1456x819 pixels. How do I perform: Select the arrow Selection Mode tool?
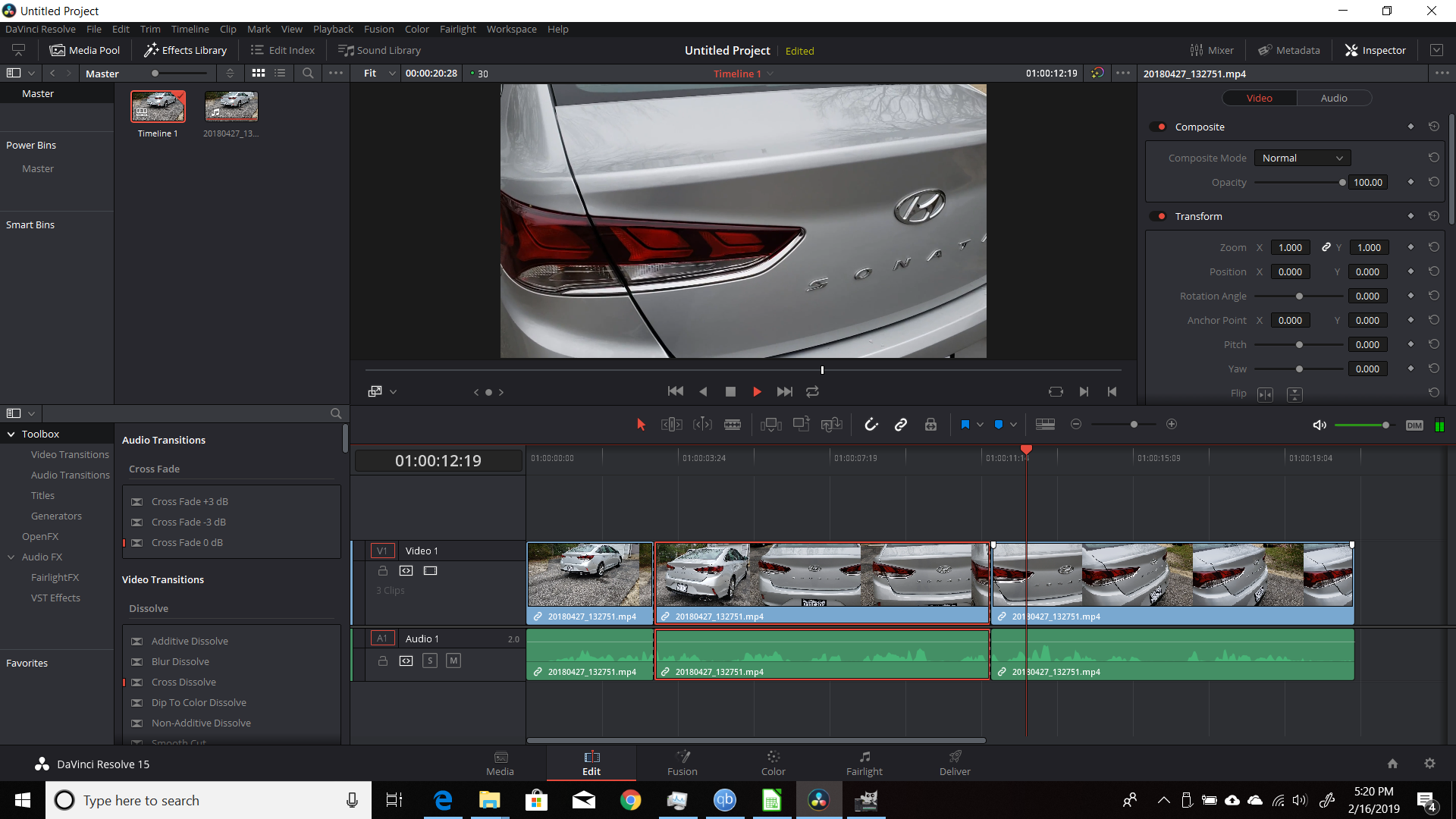point(641,425)
